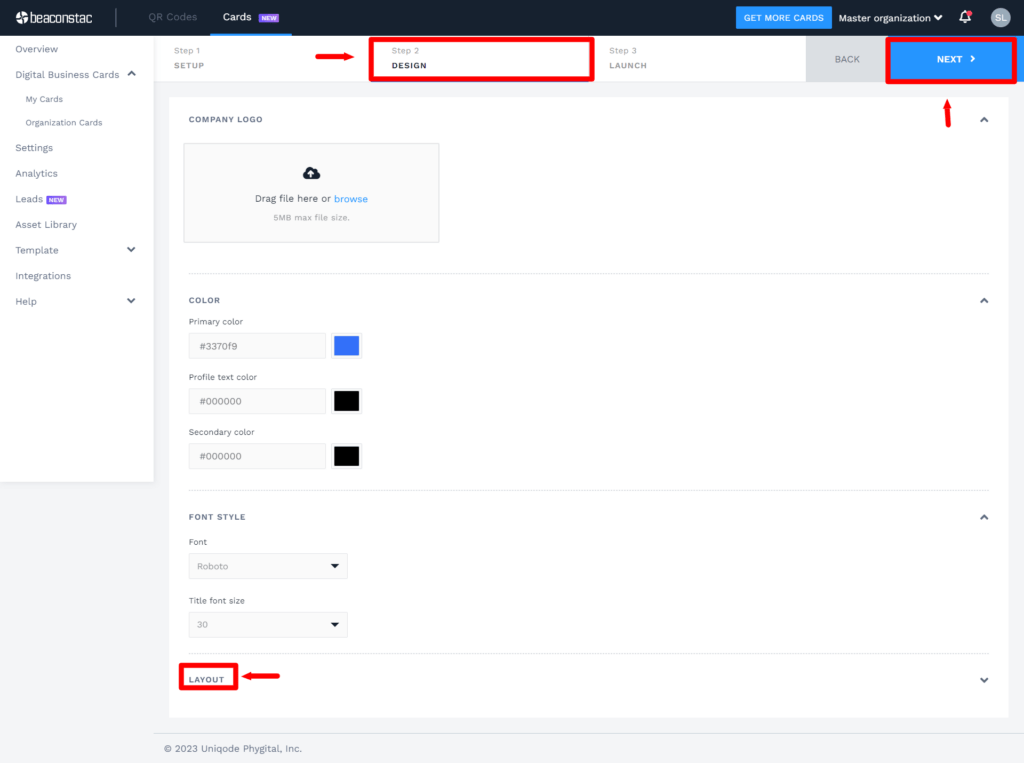This screenshot has height=763, width=1024.
Task: Open the Font dropdown showing Roboto
Action: click(268, 565)
